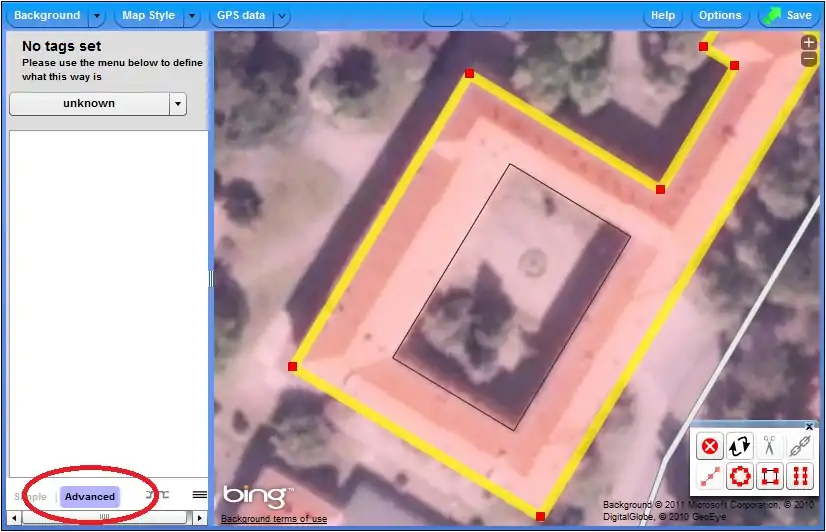Screen dimensions: 826x532
Task: Zoom out with the minus button
Action: coord(809,59)
